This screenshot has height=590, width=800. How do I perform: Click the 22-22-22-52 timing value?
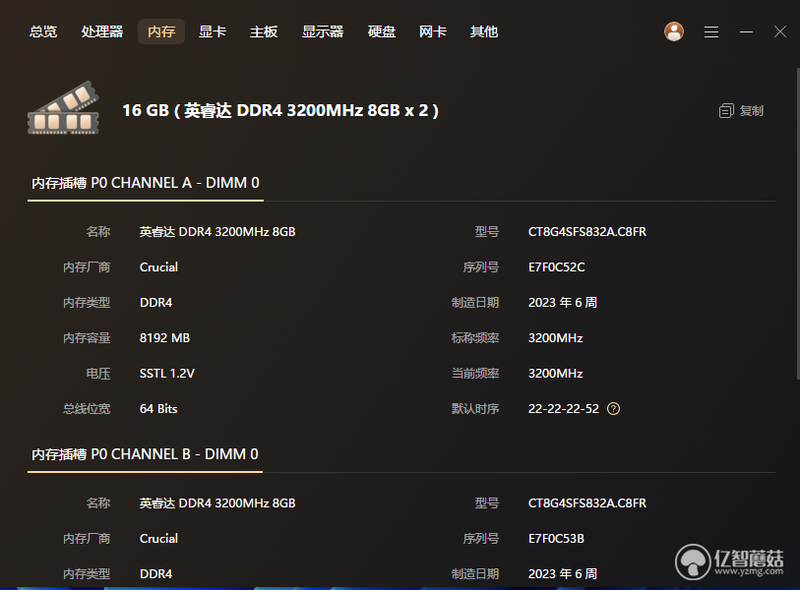[564, 409]
